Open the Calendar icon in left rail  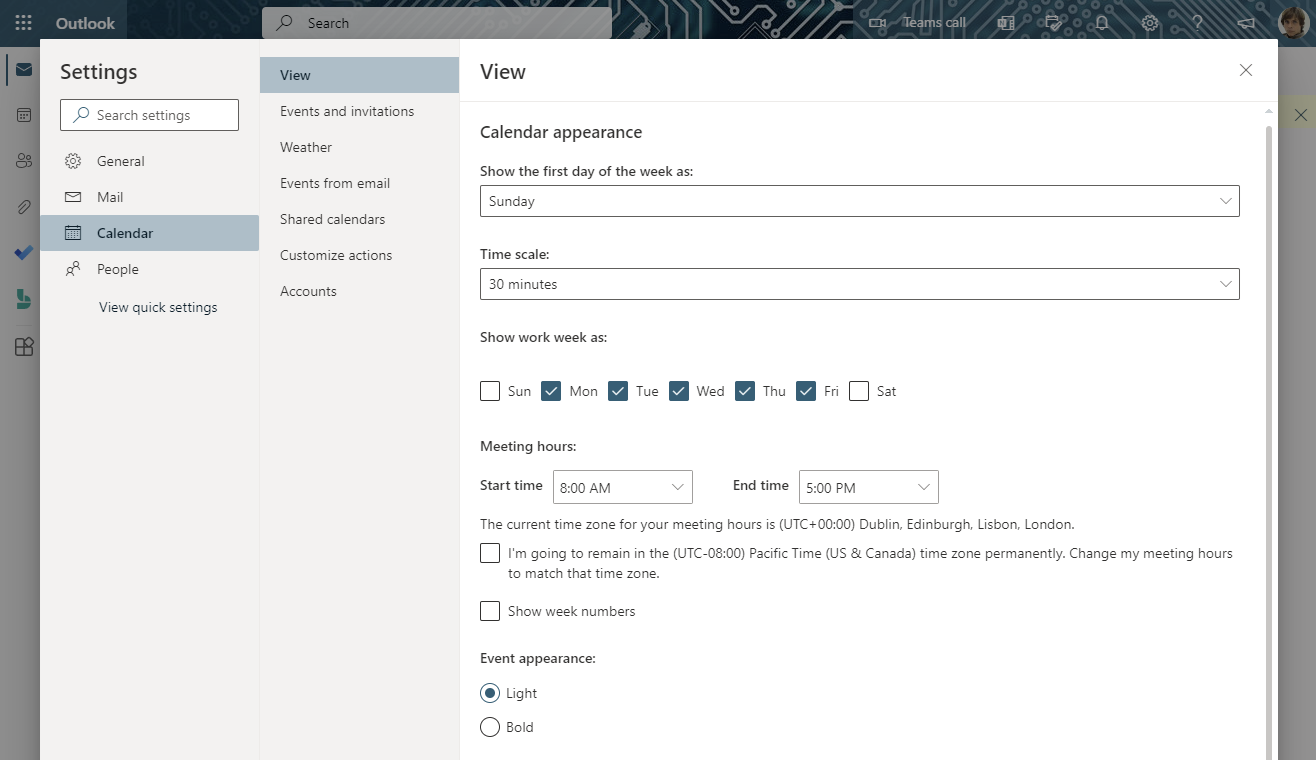point(23,115)
